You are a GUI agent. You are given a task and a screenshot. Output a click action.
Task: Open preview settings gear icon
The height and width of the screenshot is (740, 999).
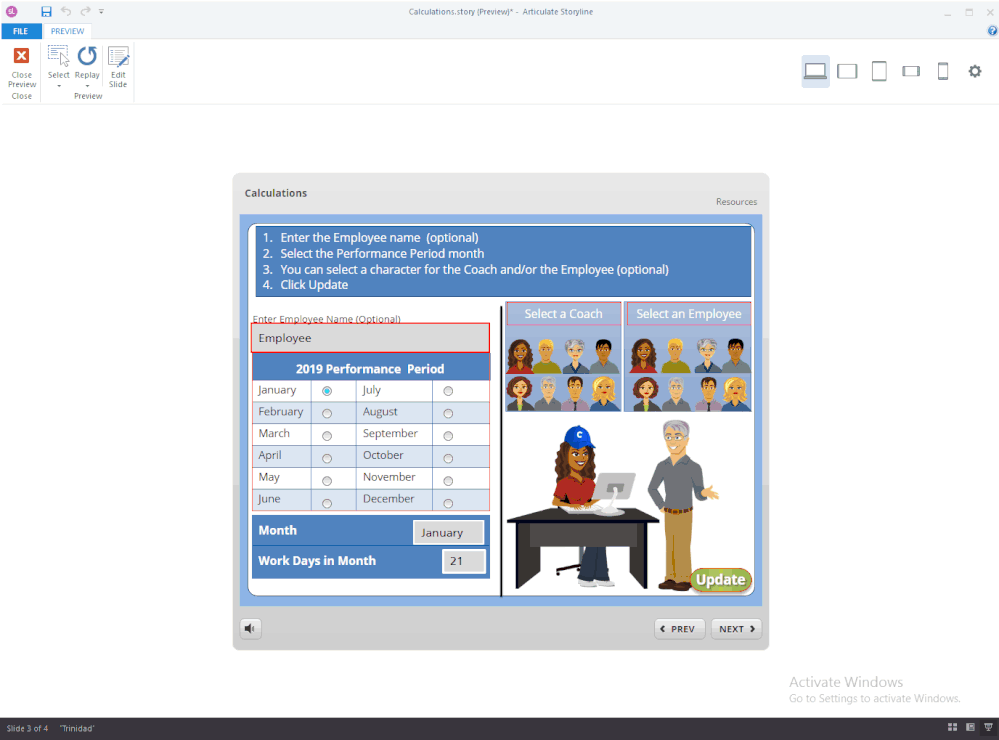[975, 71]
